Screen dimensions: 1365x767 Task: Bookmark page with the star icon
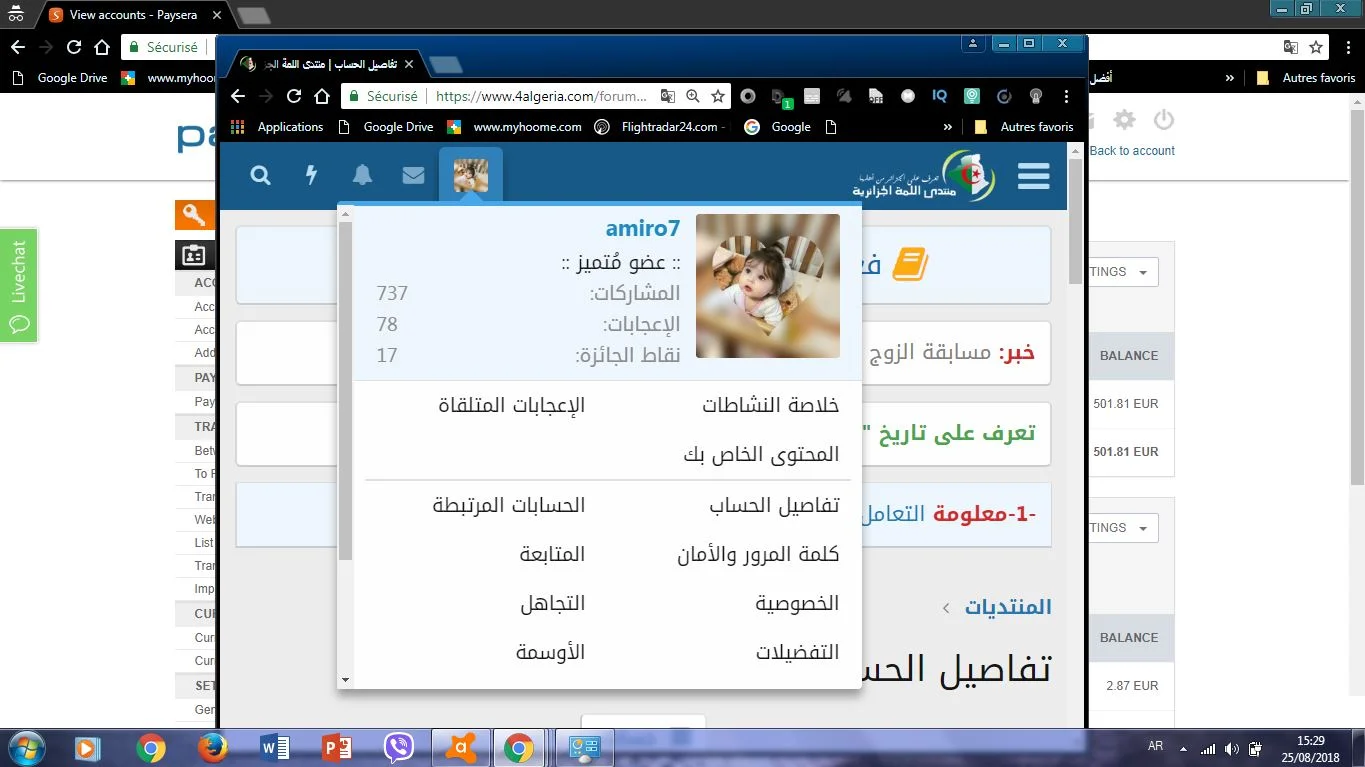click(x=718, y=96)
